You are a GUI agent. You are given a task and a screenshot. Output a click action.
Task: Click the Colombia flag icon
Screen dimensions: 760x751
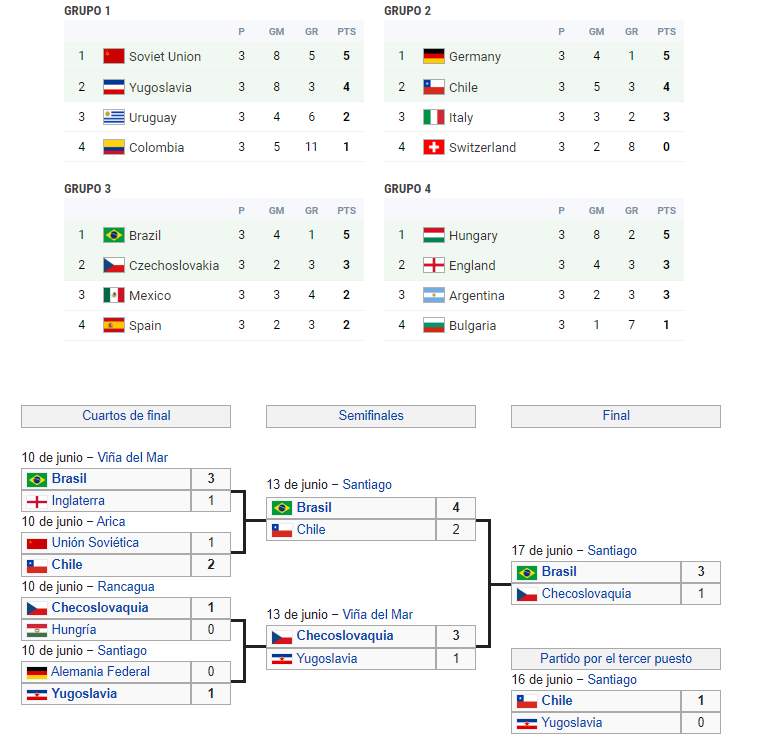[x=114, y=147]
